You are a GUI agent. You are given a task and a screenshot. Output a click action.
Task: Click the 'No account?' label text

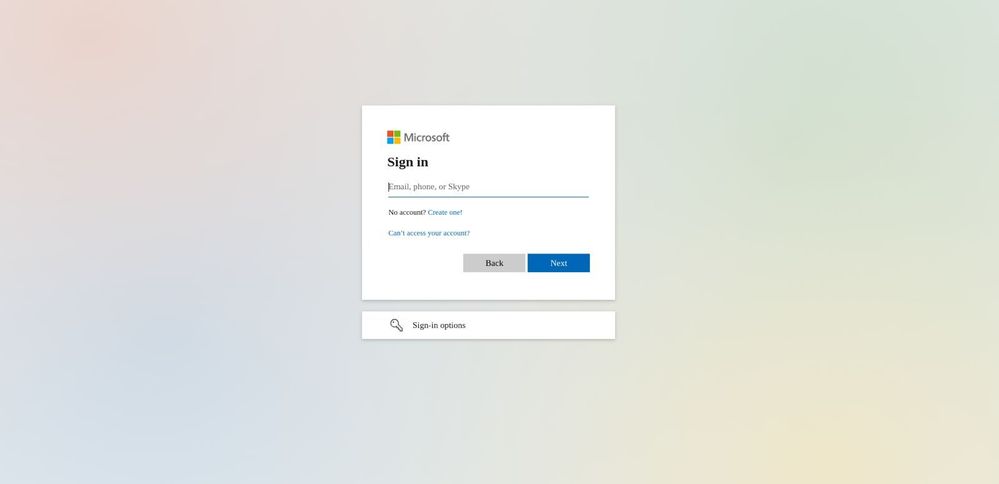(x=407, y=212)
